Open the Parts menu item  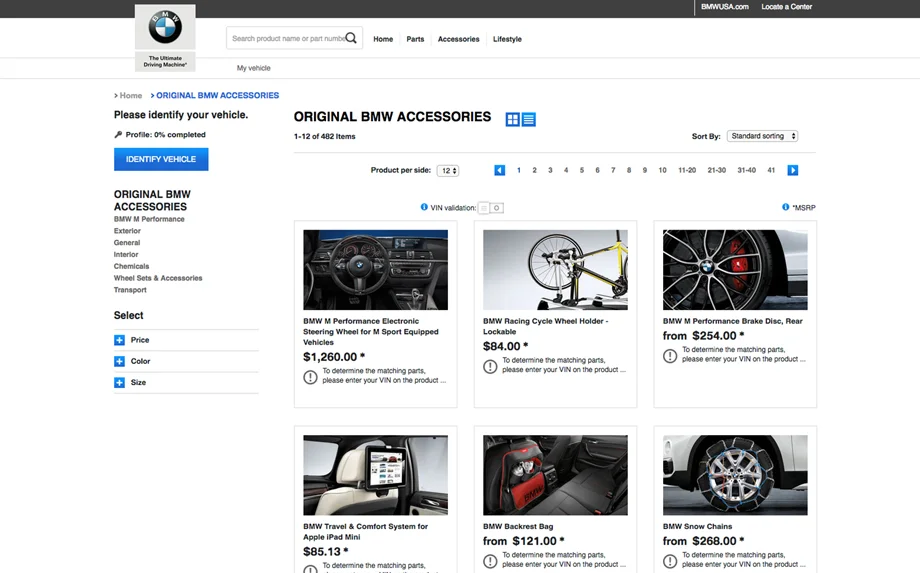tap(415, 39)
